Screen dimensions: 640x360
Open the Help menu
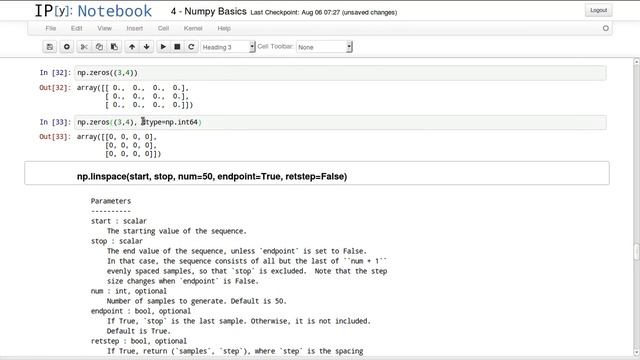click(x=224, y=28)
